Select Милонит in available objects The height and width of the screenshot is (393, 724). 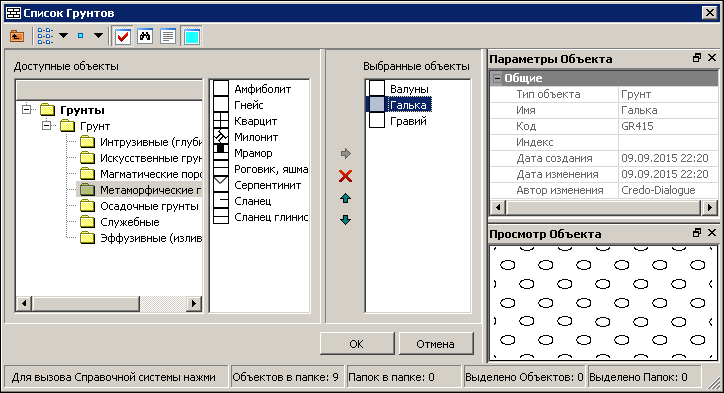[x=256, y=137]
